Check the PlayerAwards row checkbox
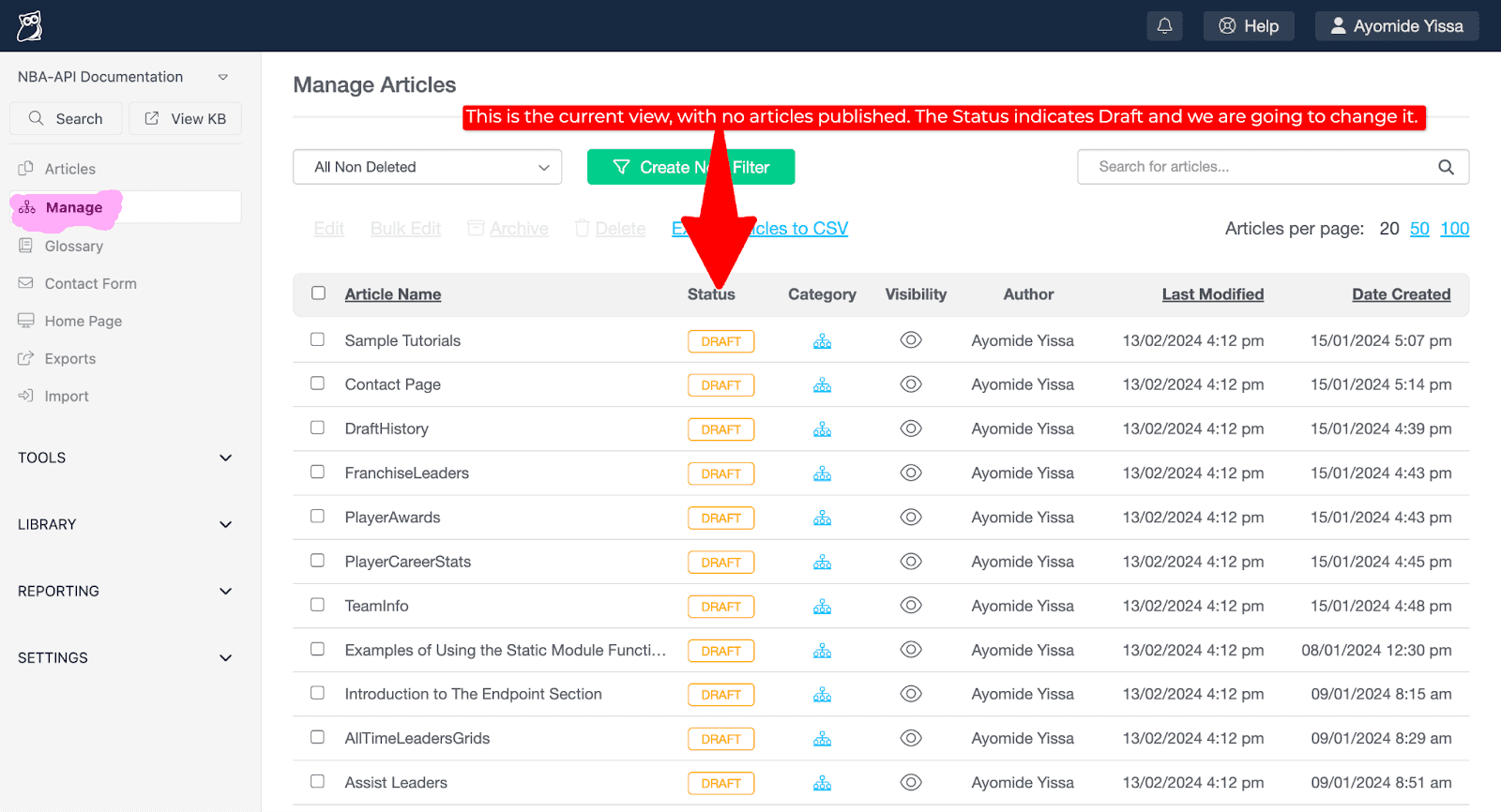1501x812 pixels. click(x=318, y=516)
